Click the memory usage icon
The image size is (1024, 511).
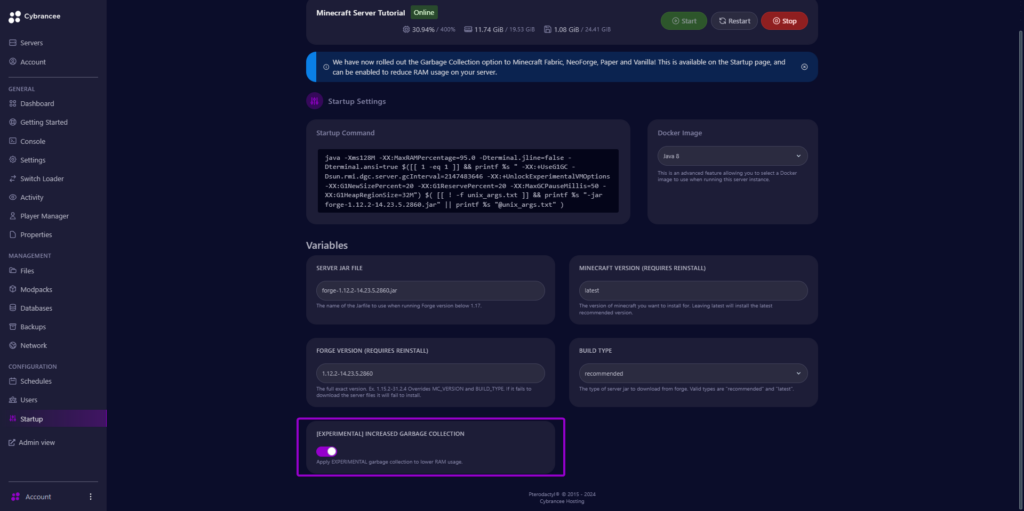click(468, 29)
